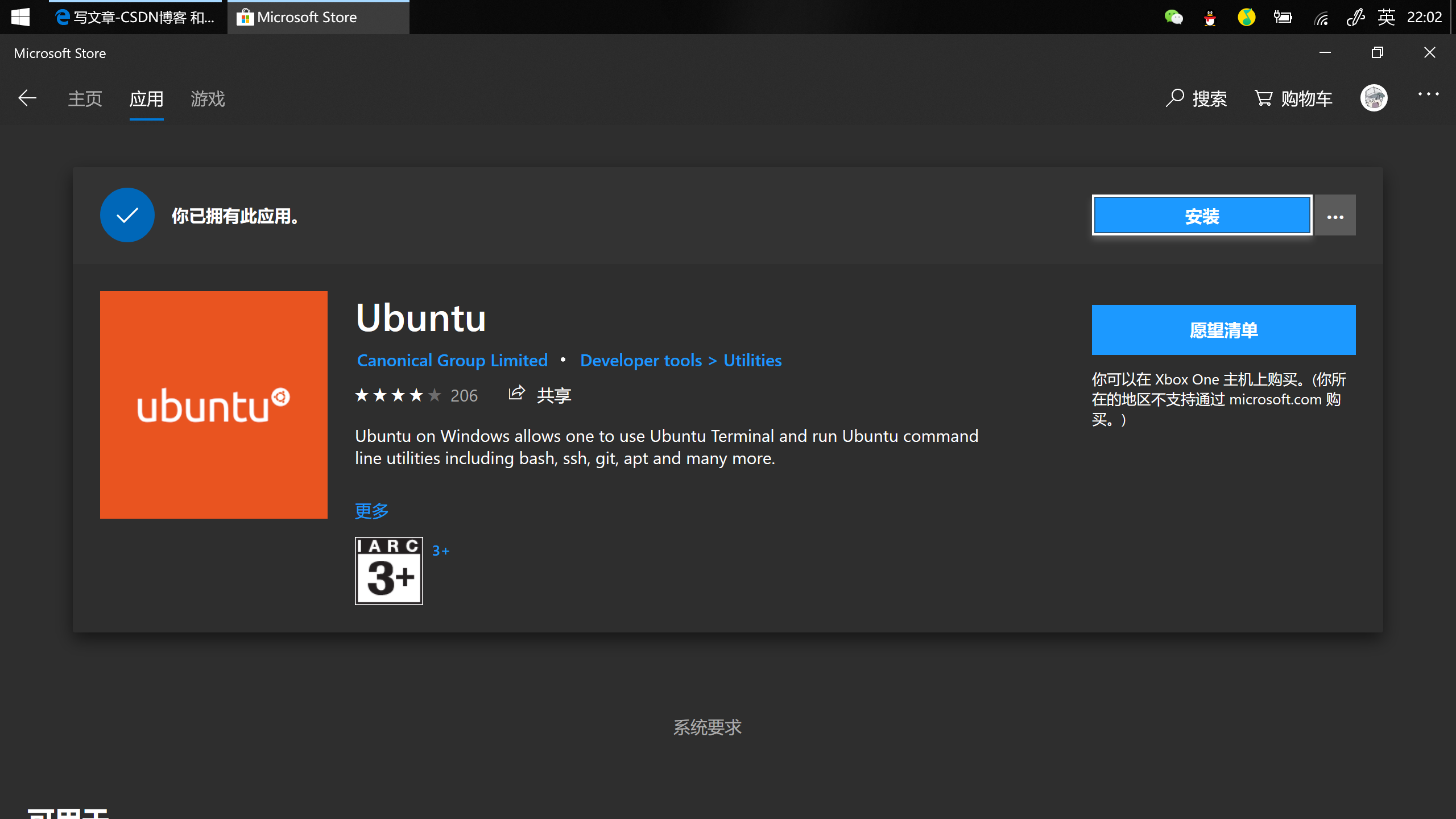
Task: Open the Store search
Action: pos(1197,98)
